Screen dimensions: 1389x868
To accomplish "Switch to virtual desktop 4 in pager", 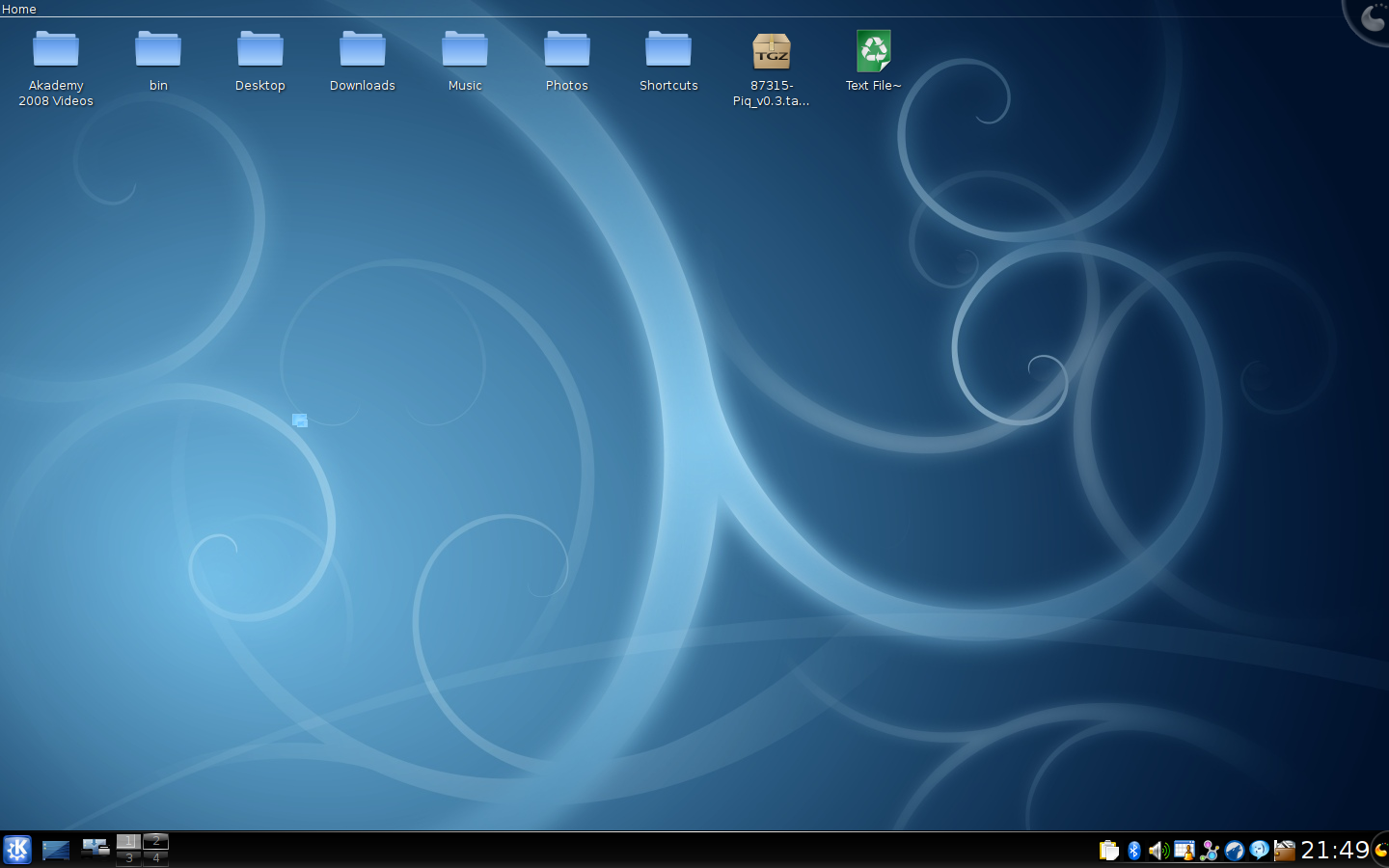I will (x=156, y=858).
